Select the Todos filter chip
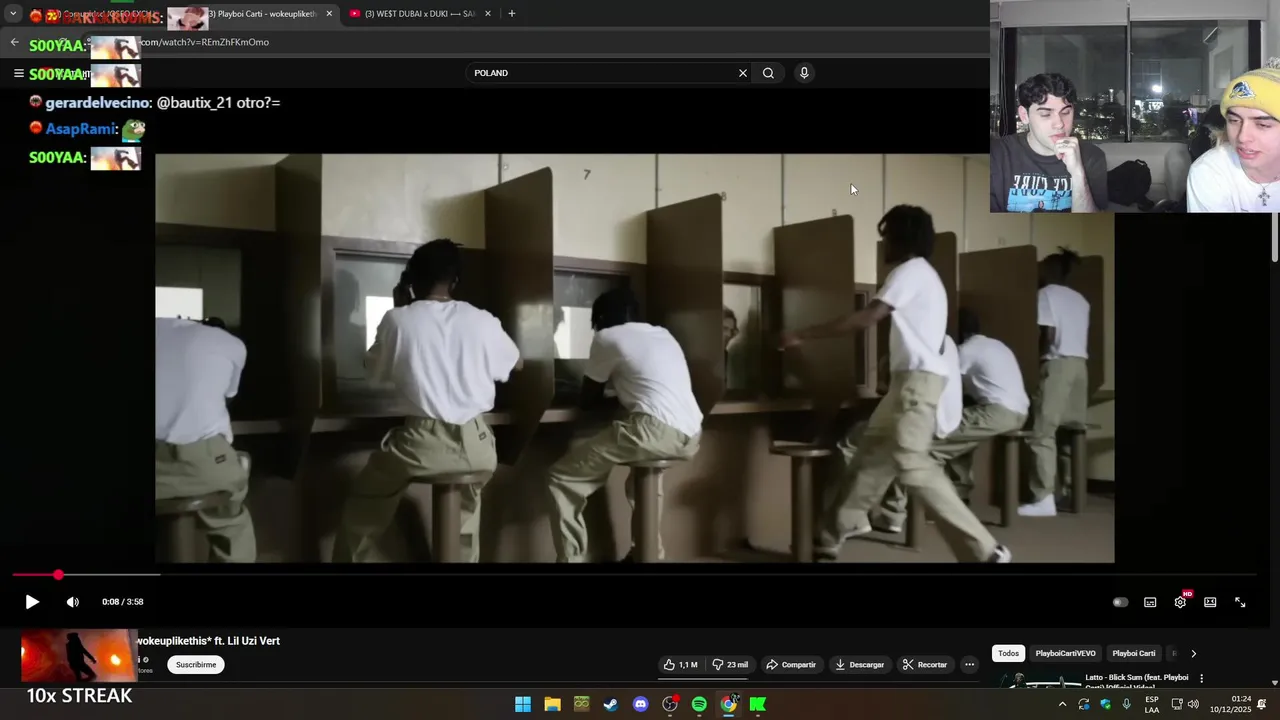1280x720 pixels. coord(1008,653)
